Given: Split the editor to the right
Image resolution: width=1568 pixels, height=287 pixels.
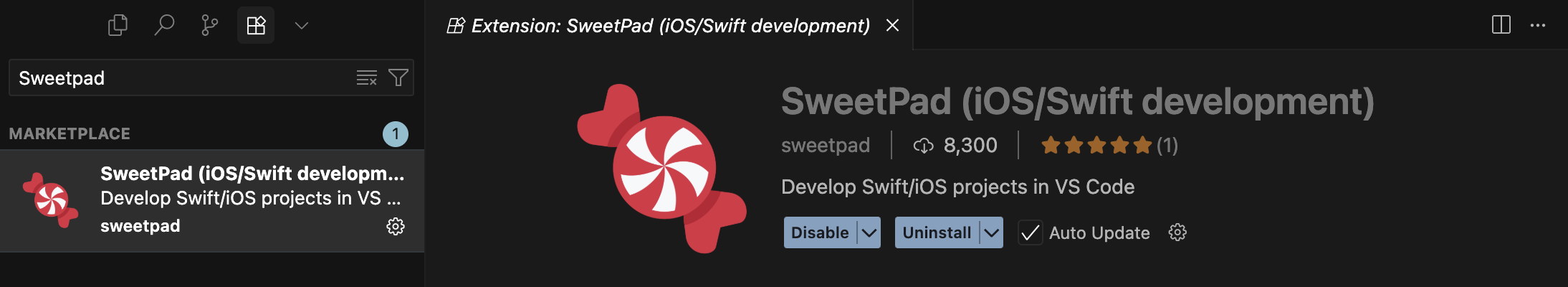Looking at the screenshot, I should coord(1501,25).
